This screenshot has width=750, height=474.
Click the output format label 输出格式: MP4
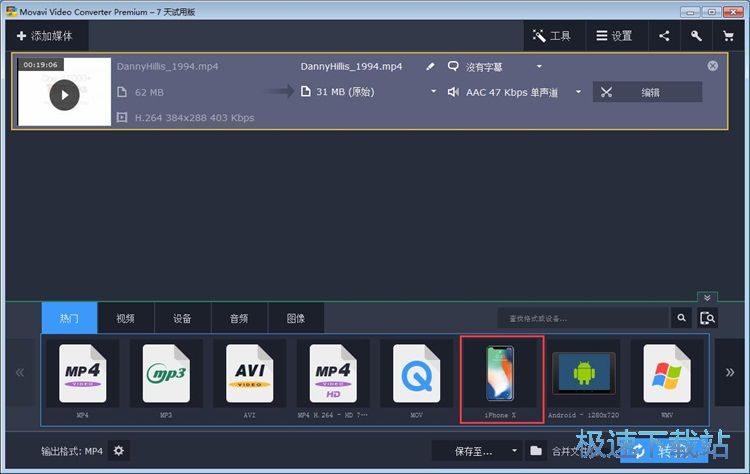(72, 451)
